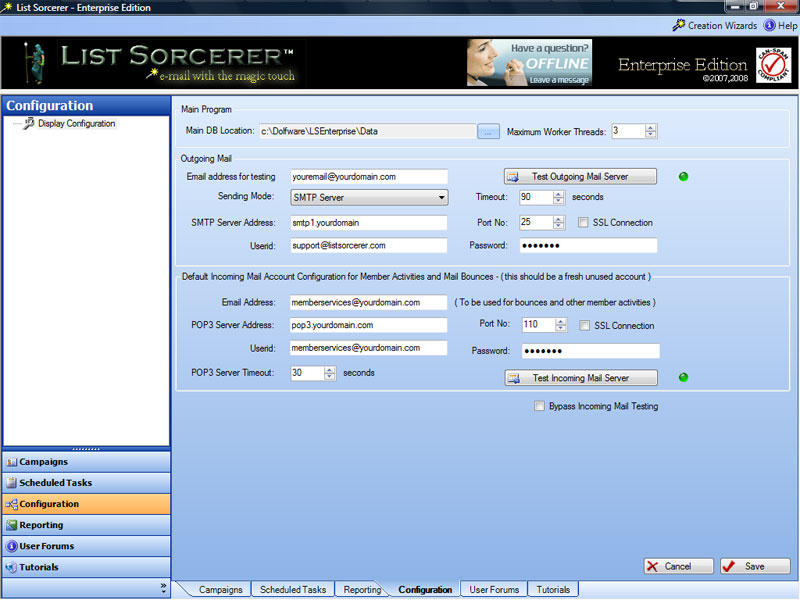Click the Incoming Mail Userid field
This screenshot has width=800, height=600.
(368, 348)
